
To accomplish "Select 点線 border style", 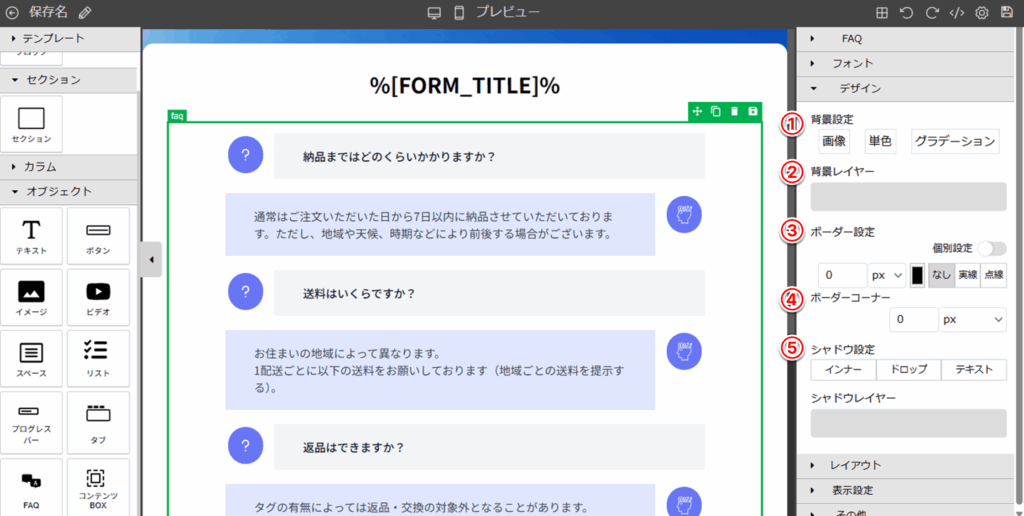I will [x=993, y=275].
